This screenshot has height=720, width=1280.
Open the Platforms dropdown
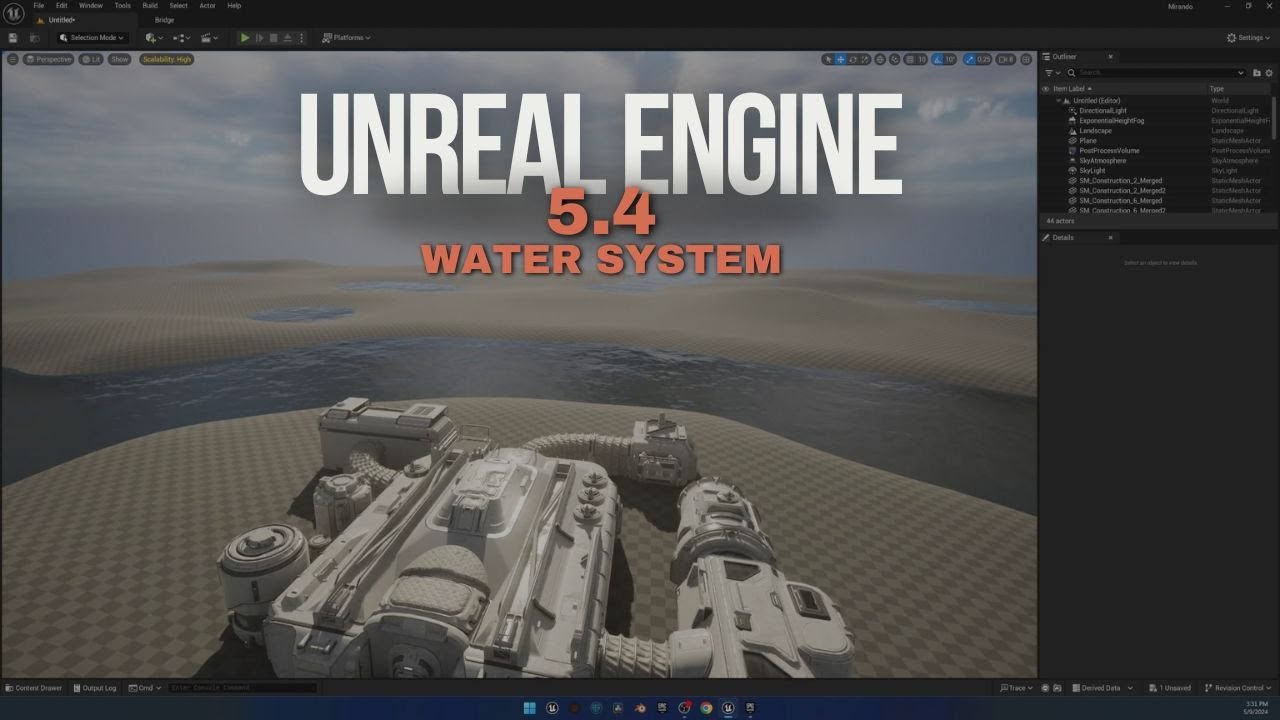346,38
